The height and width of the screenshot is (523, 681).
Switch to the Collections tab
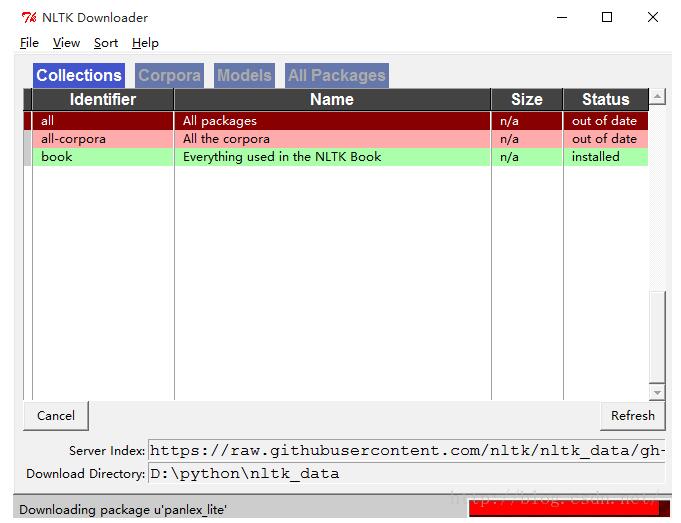point(79,76)
